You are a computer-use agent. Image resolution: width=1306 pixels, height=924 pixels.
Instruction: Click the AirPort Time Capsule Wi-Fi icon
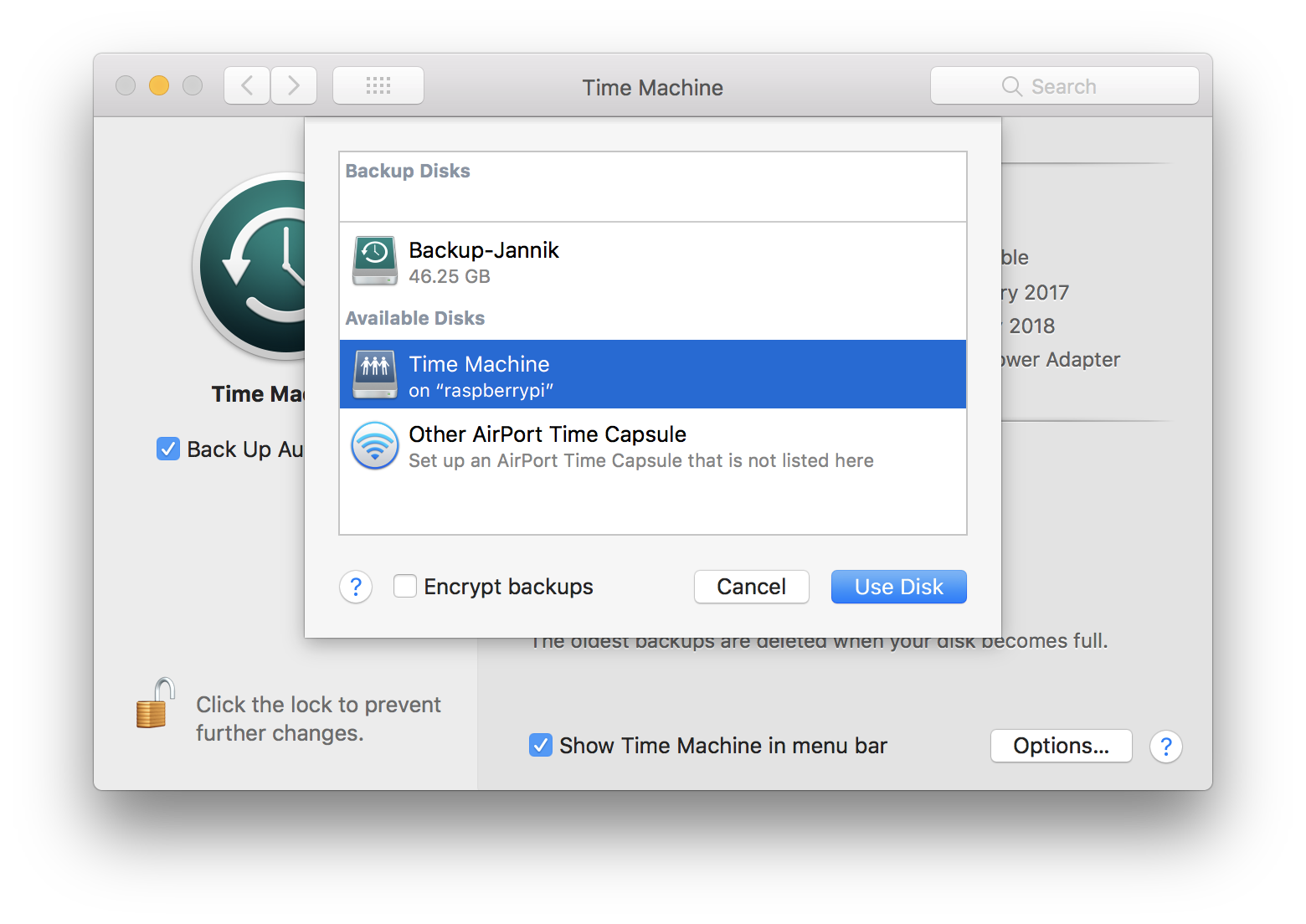(375, 445)
